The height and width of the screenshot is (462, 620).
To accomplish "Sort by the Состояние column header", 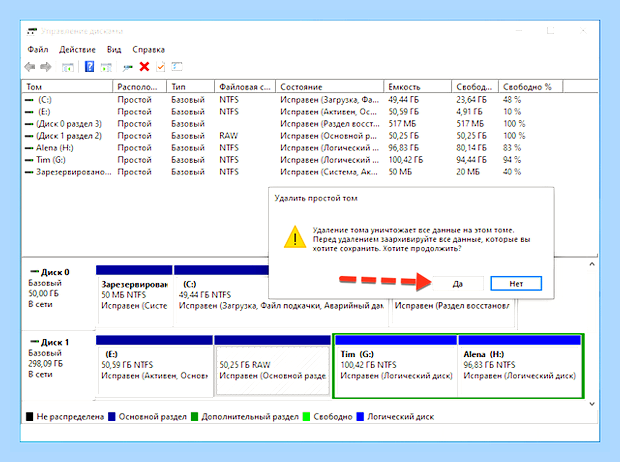I will [329, 87].
